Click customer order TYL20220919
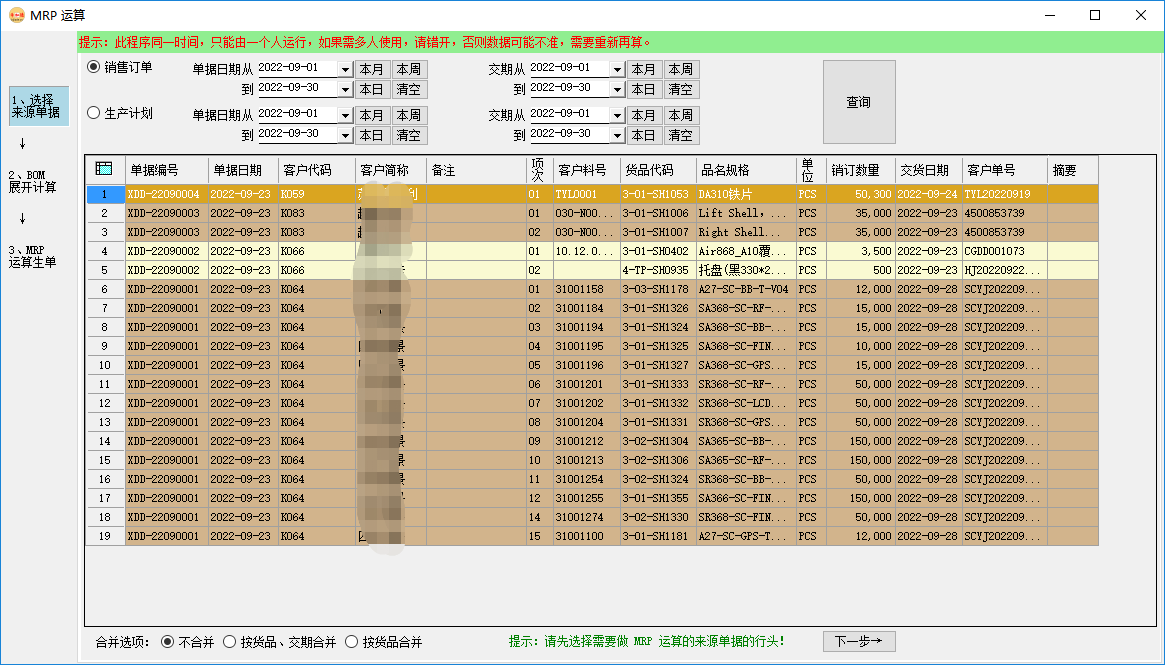The height and width of the screenshot is (665, 1165). pos(1004,194)
